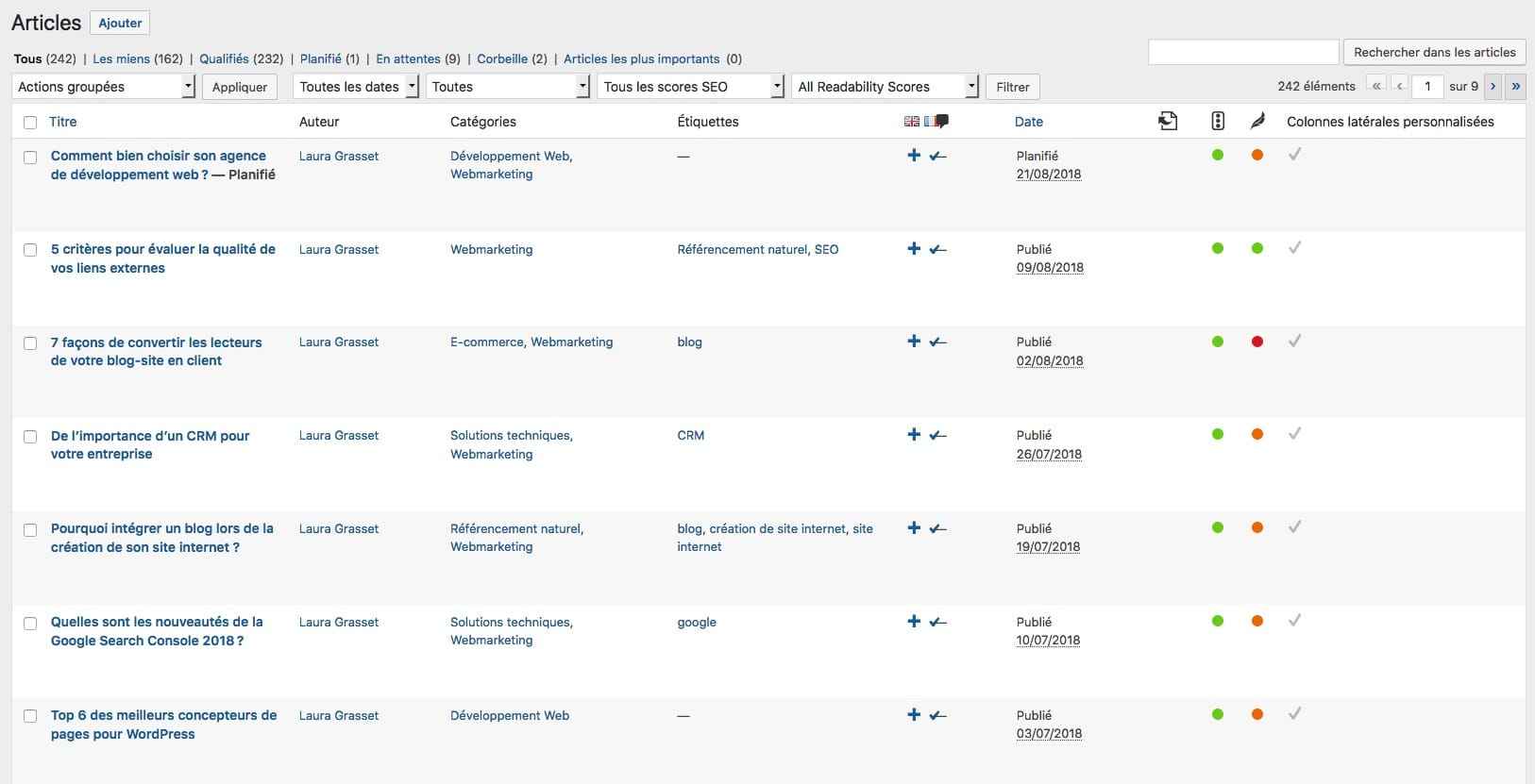
Task: Click the 'Filtrer' button
Action: [1013, 87]
